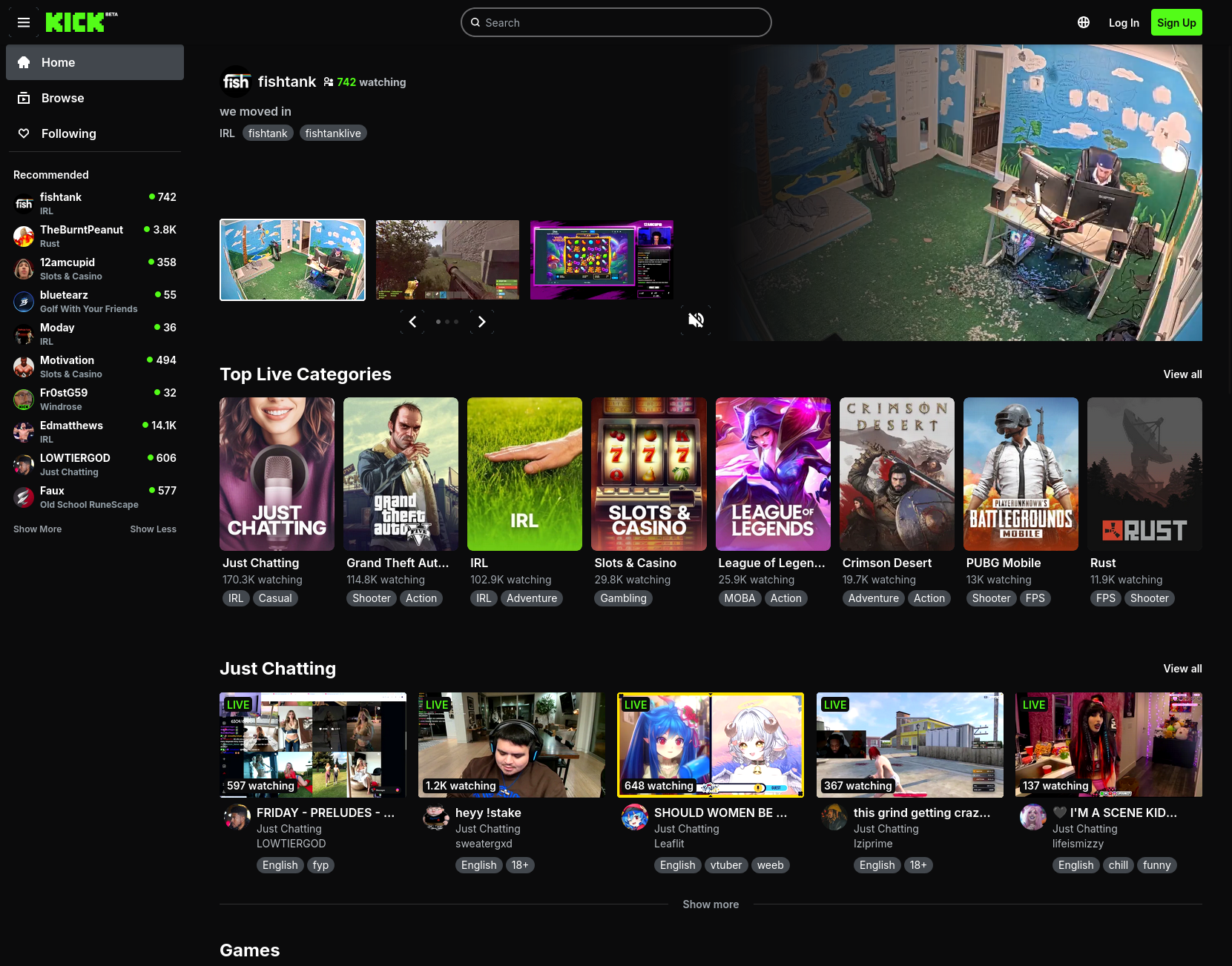Click the Casual tag under Just Chatting
The width and height of the screenshot is (1232, 966).
pyautogui.click(x=275, y=598)
